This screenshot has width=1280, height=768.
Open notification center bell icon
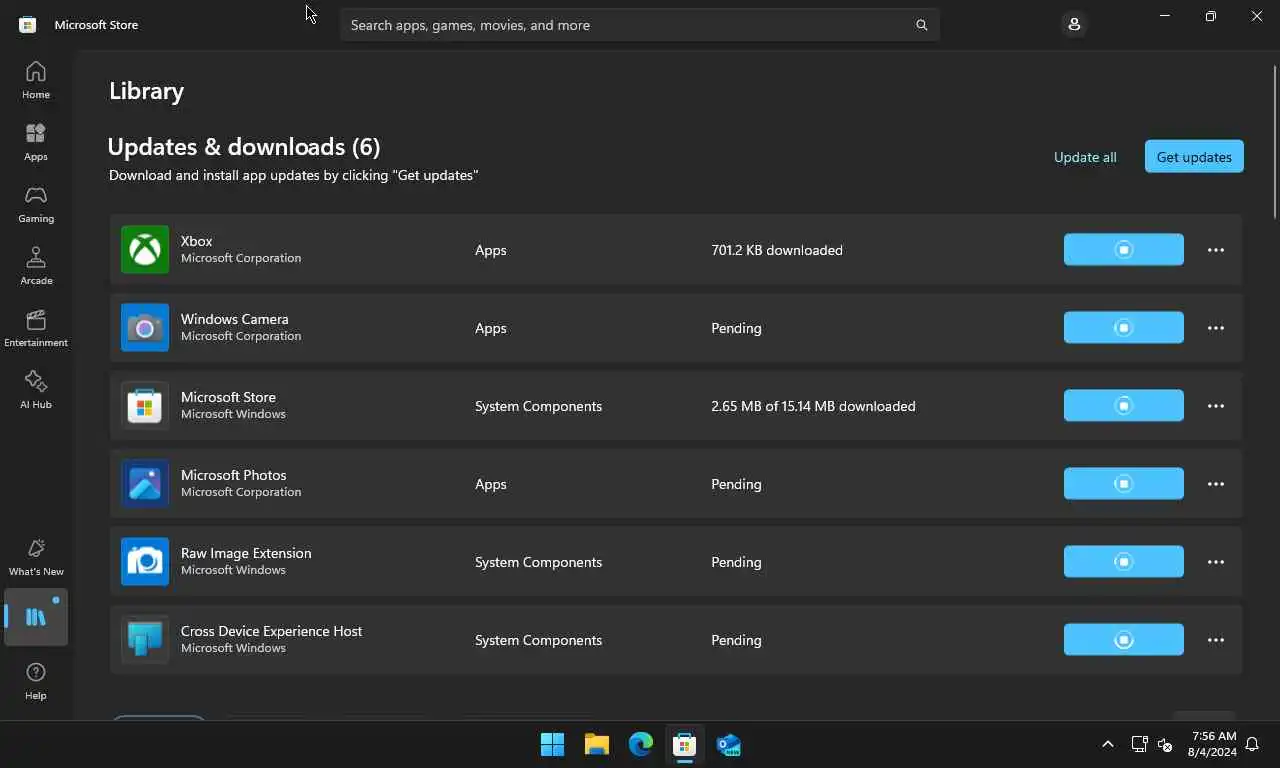click(1253, 744)
